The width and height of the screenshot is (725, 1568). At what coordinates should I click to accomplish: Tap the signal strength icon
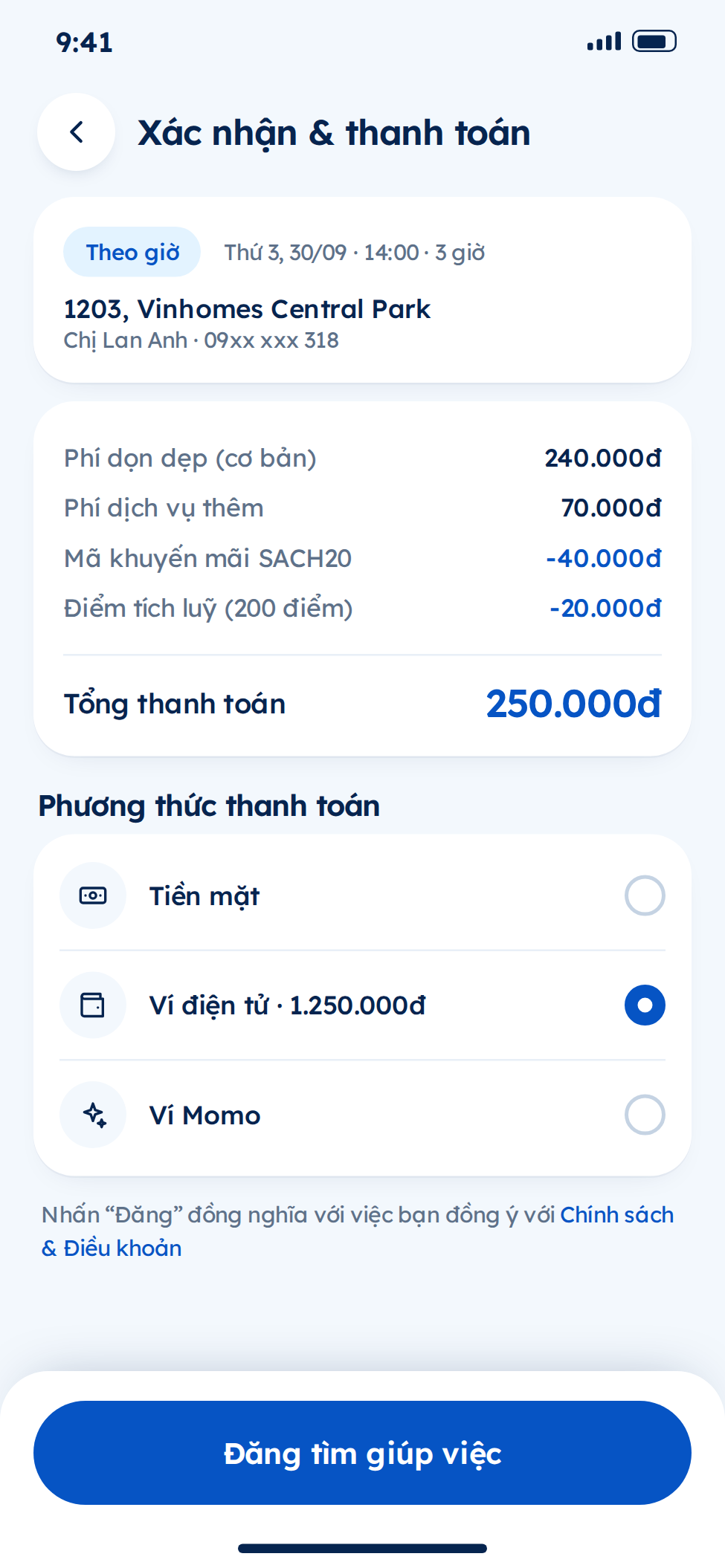click(x=604, y=42)
